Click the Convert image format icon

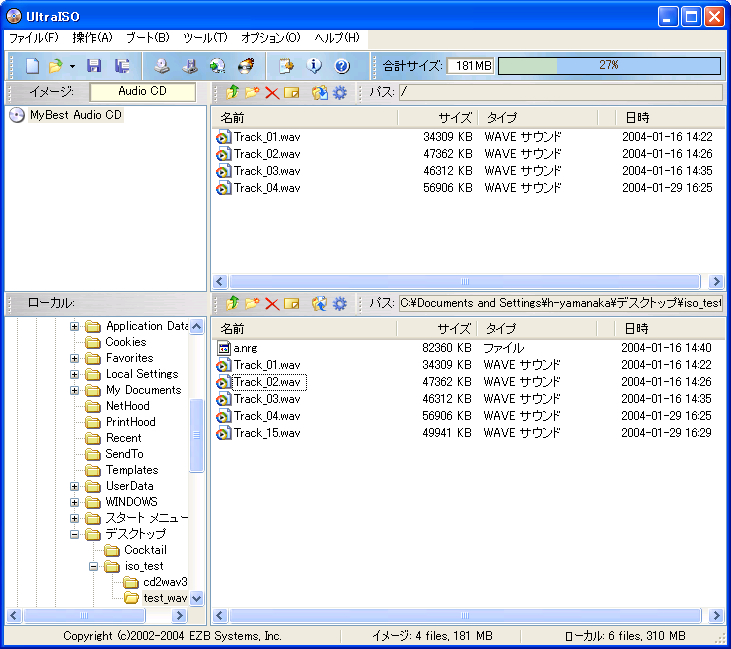pos(217,66)
